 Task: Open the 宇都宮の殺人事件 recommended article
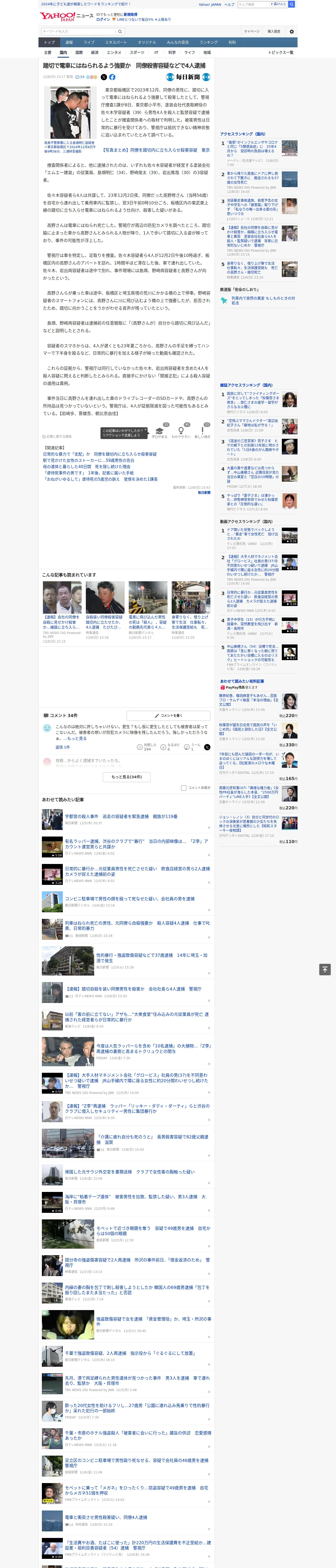[121, 817]
